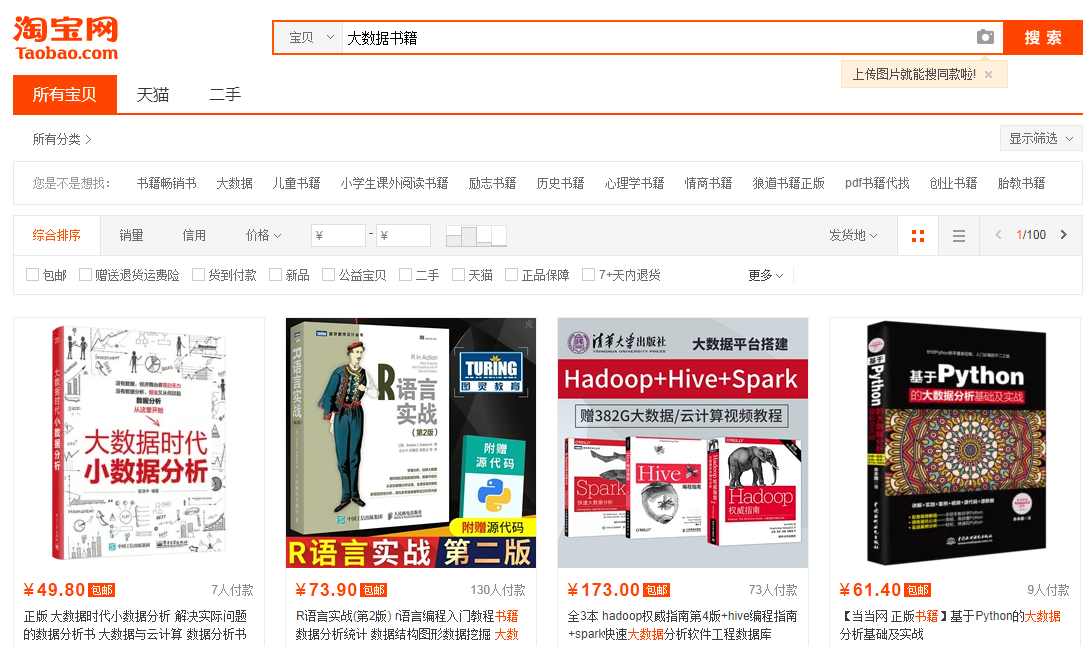This screenshot has width=1084, height=646.
Task: Open the 宝贝 search type dropdown
Action: pos(309,37)
